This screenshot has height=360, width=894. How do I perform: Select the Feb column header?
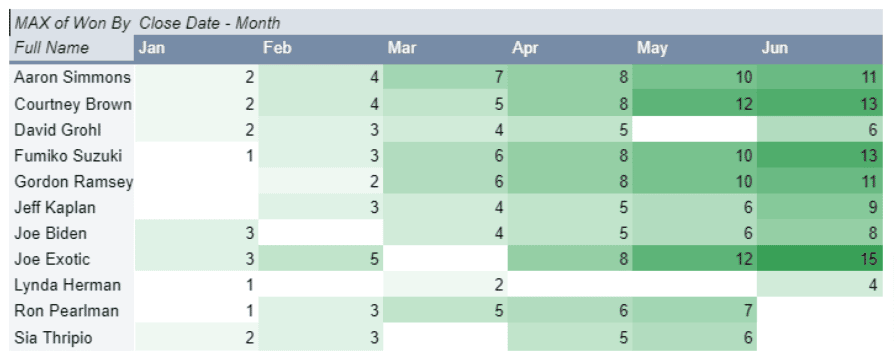[x=321, y=48]
